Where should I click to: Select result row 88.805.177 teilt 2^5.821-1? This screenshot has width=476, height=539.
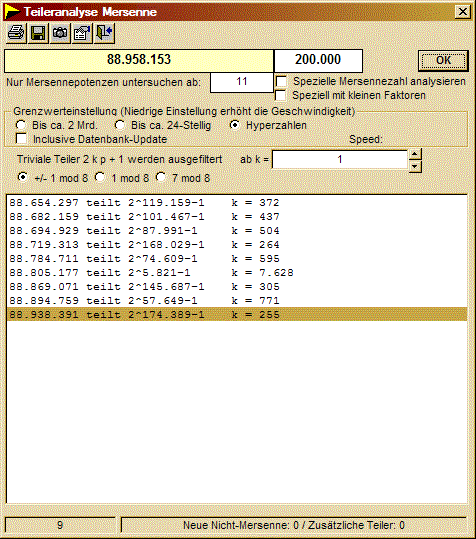[237, 273]
